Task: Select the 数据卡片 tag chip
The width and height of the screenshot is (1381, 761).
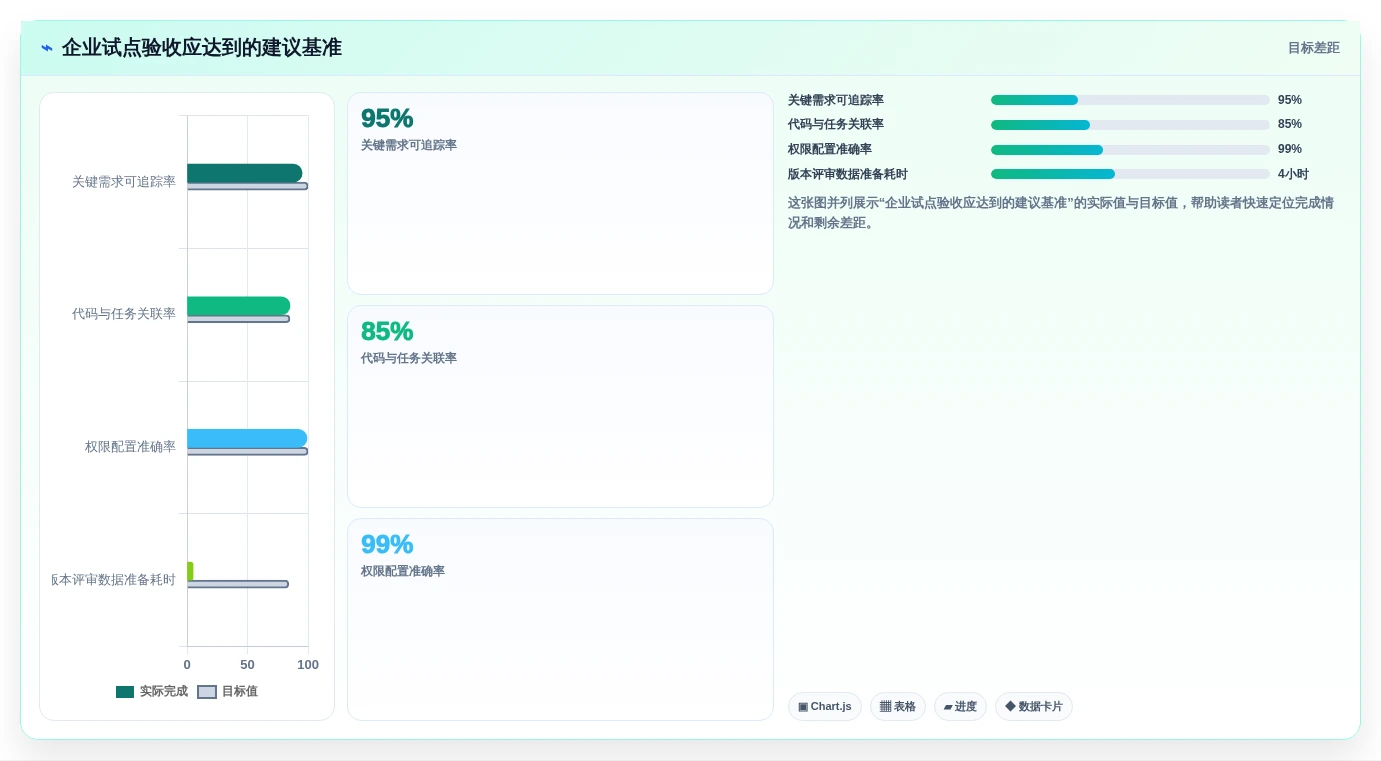Action: click(1034, 707)
